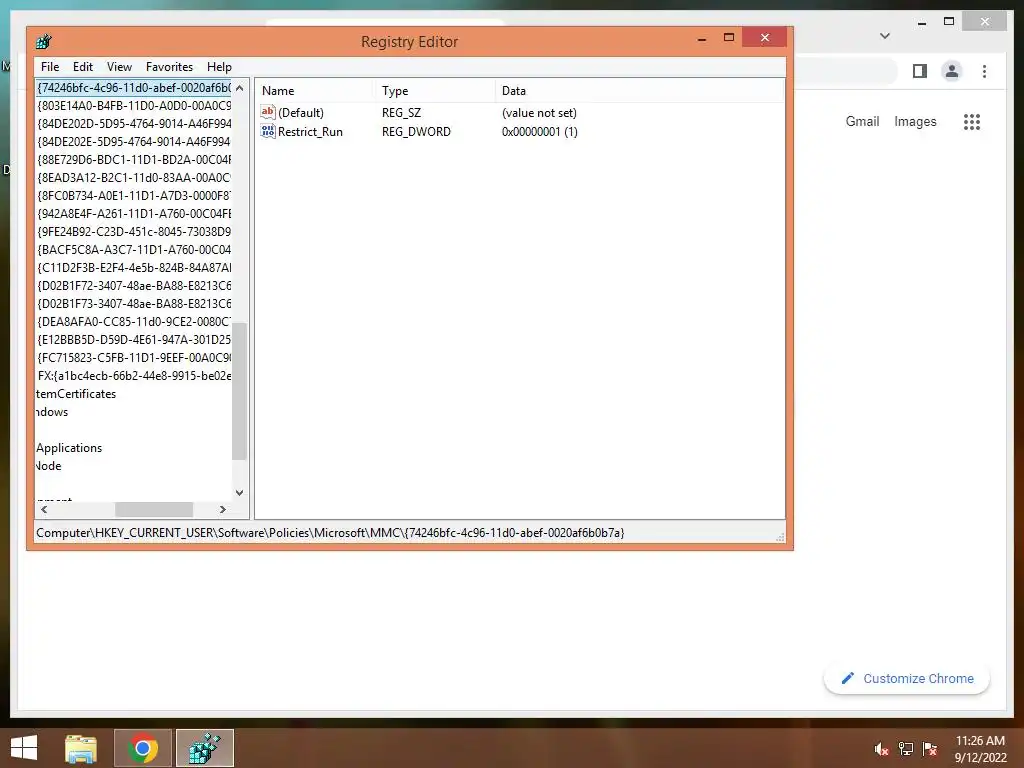The width and height of the screenshot is (1024, 768).
Task: Open Gmail link in Chrome window
Action: click(862, 121)
